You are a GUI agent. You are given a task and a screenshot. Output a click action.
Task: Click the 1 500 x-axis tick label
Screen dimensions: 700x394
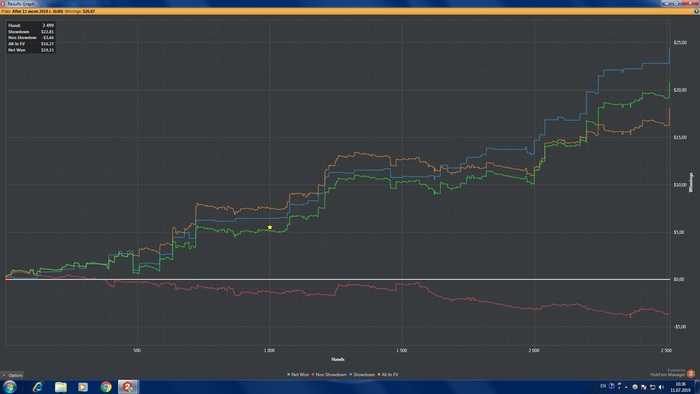pos(401,350)
